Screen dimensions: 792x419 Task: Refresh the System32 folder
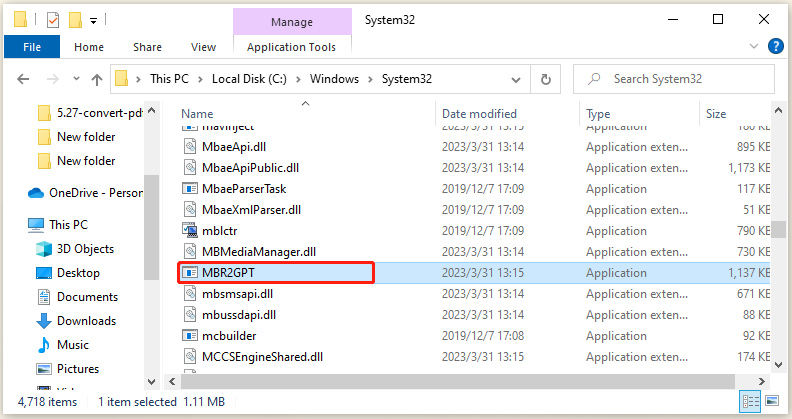[546, 79]
